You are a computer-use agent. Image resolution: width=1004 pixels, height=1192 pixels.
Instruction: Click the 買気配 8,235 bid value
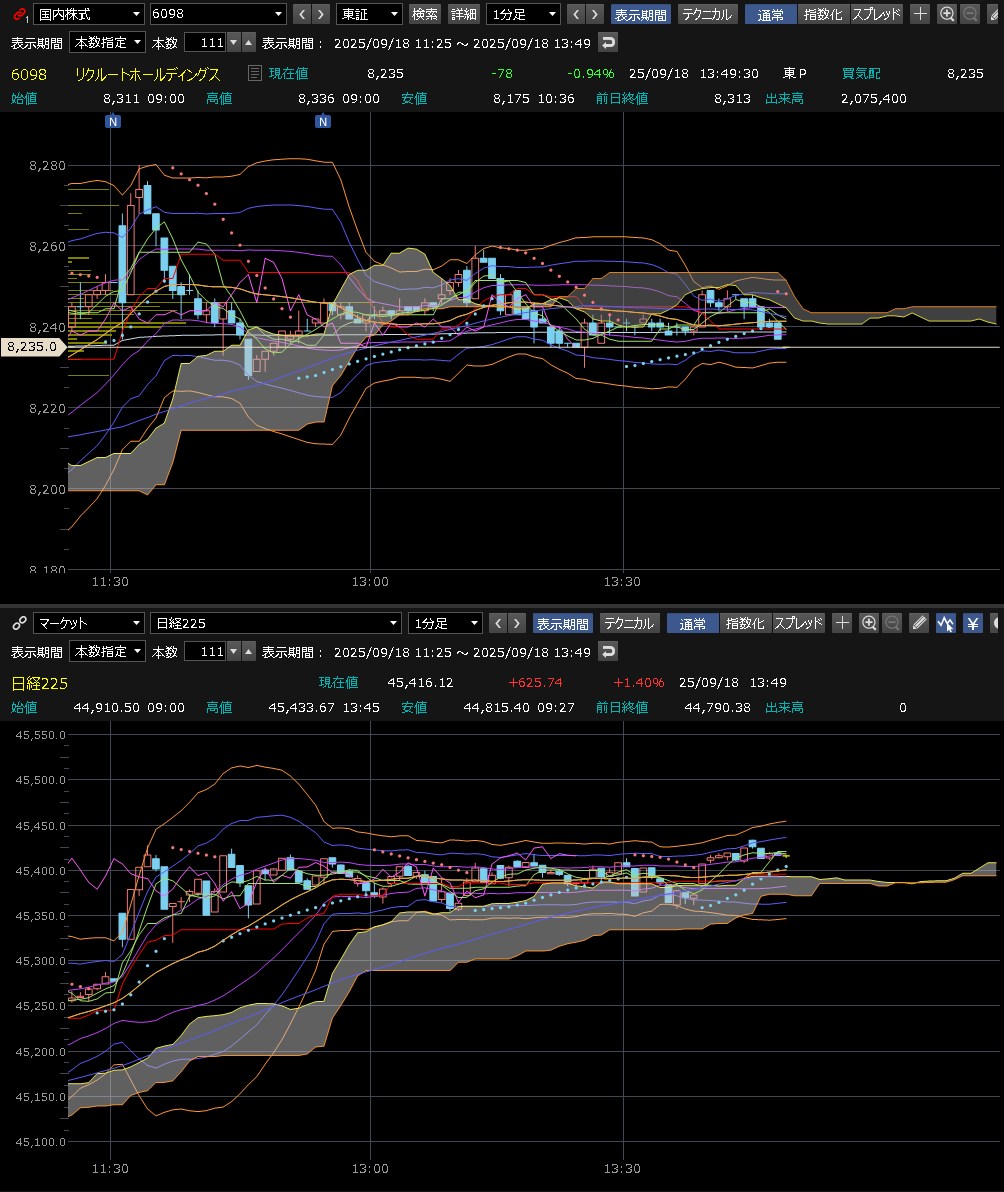point(965,74)
